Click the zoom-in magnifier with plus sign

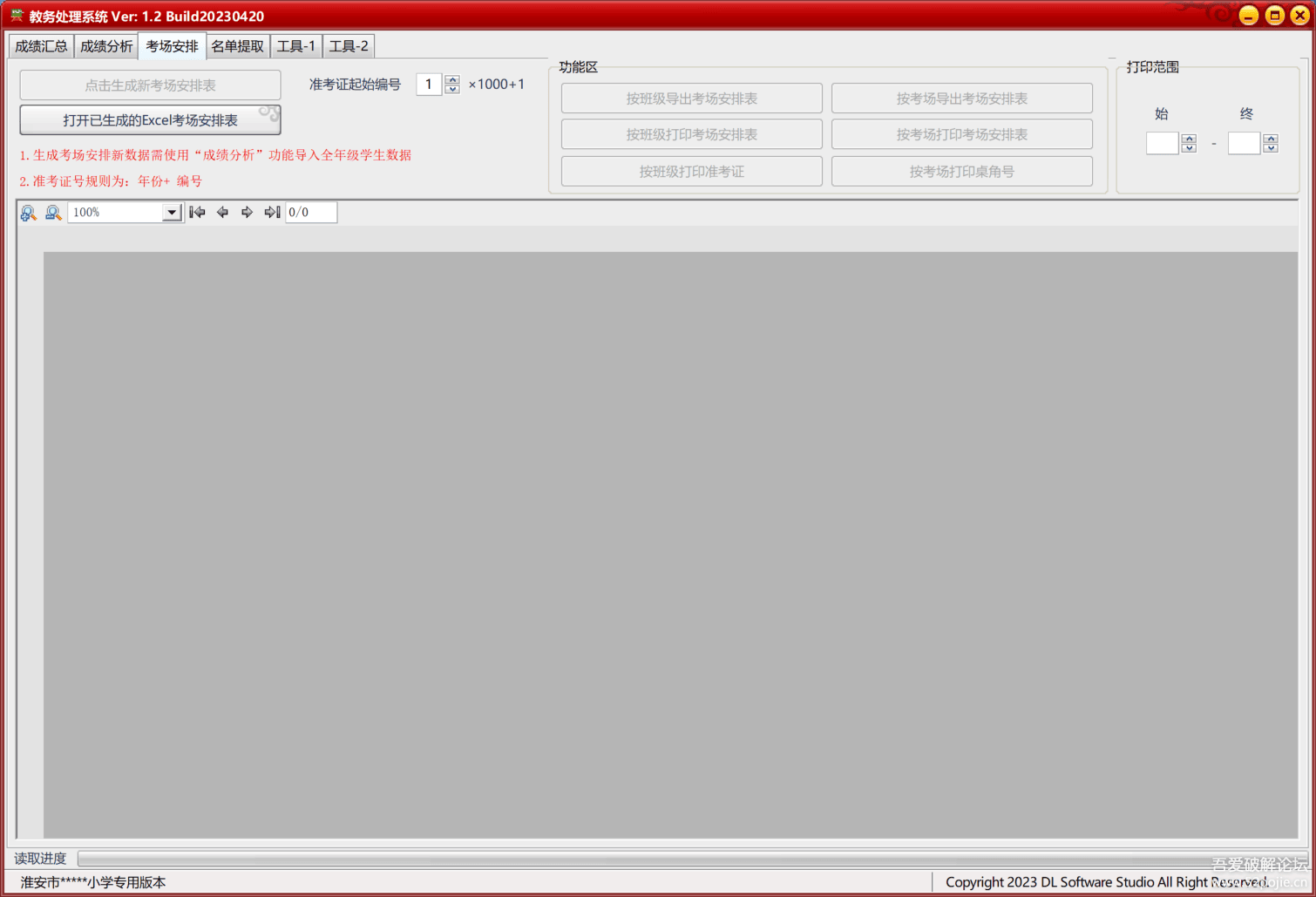(29, 213)
